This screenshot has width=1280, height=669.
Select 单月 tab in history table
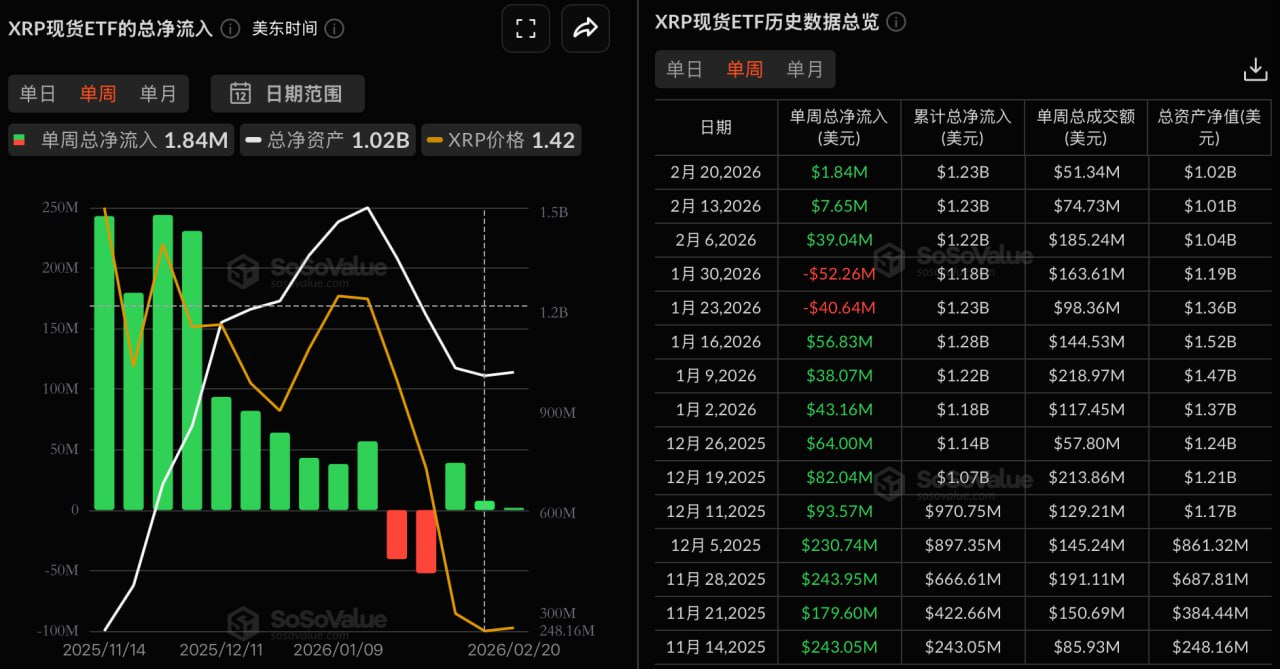805,69
